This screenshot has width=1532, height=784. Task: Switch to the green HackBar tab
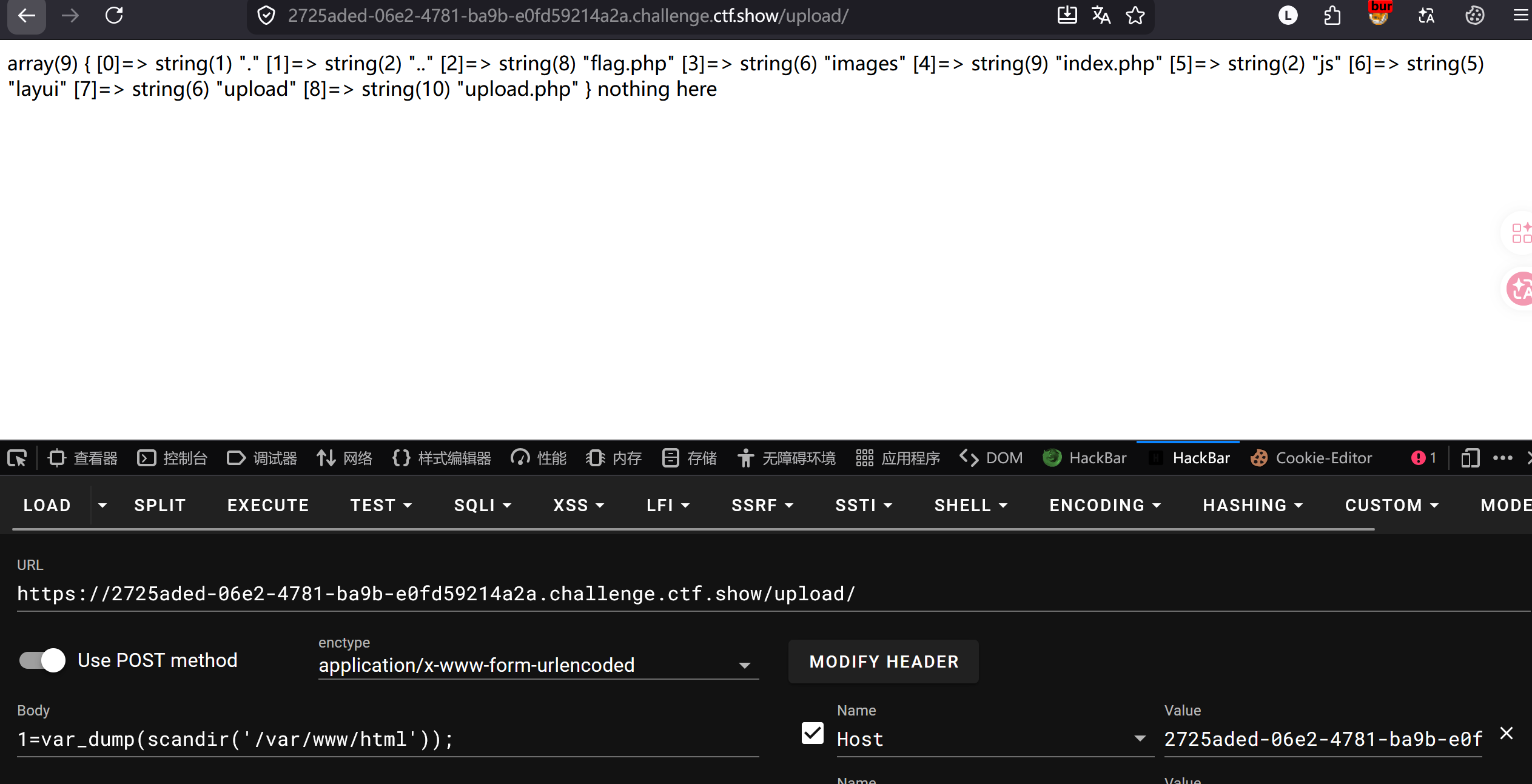coord(1084,458)
